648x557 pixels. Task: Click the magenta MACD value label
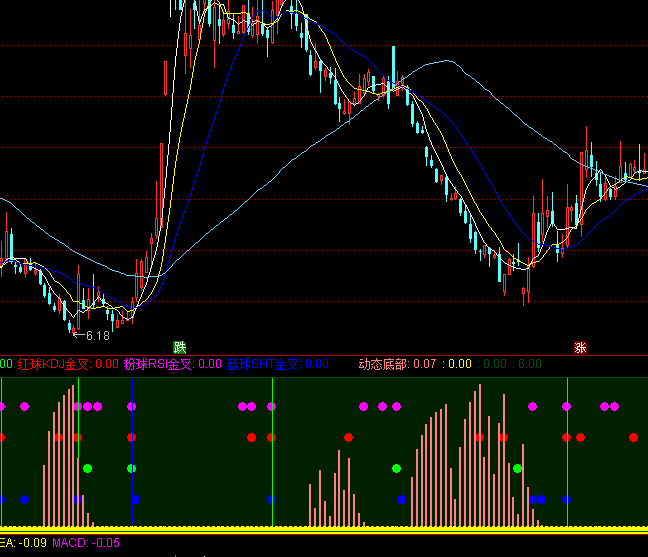pos(86,543)
